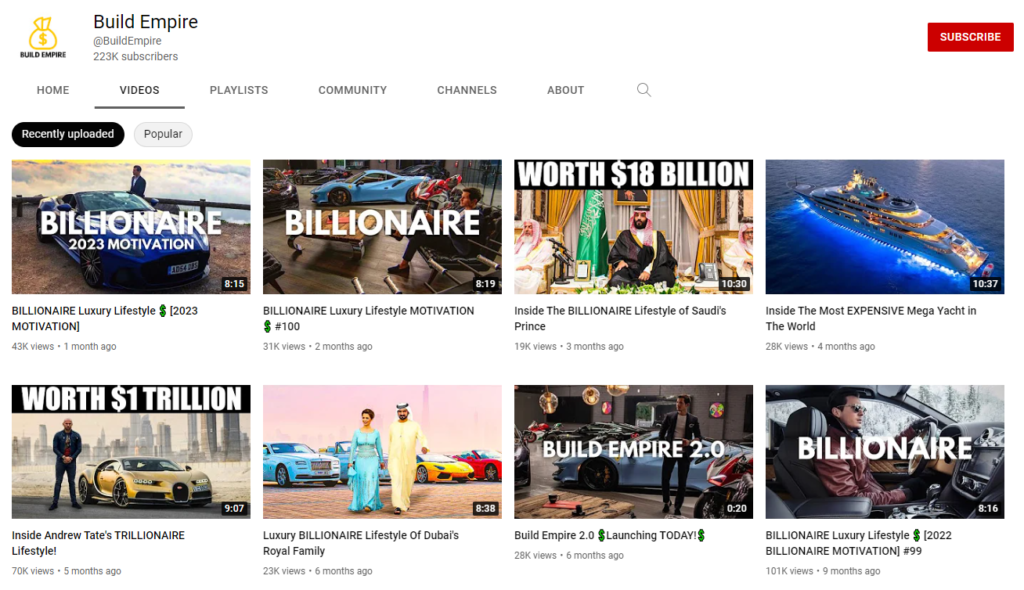Screen dimensions: 1024x590
Task: Click the Dubai Royal Family video thumbnail
Action: (x=382, y=451)
